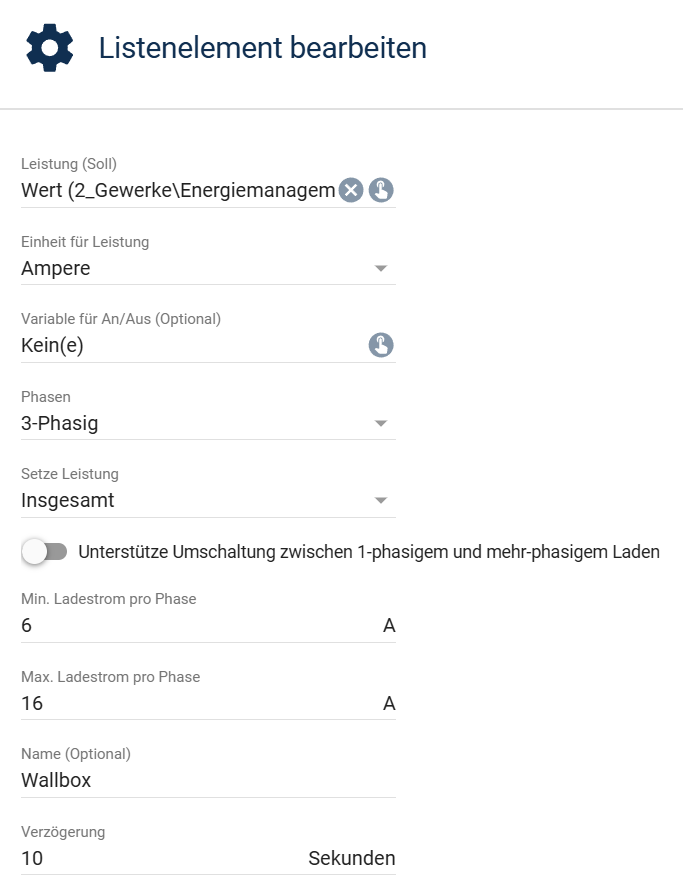Open variable picker for Leistung (Soll)
The width and height of the screenshot is (683, 887).
pos(381,190)
